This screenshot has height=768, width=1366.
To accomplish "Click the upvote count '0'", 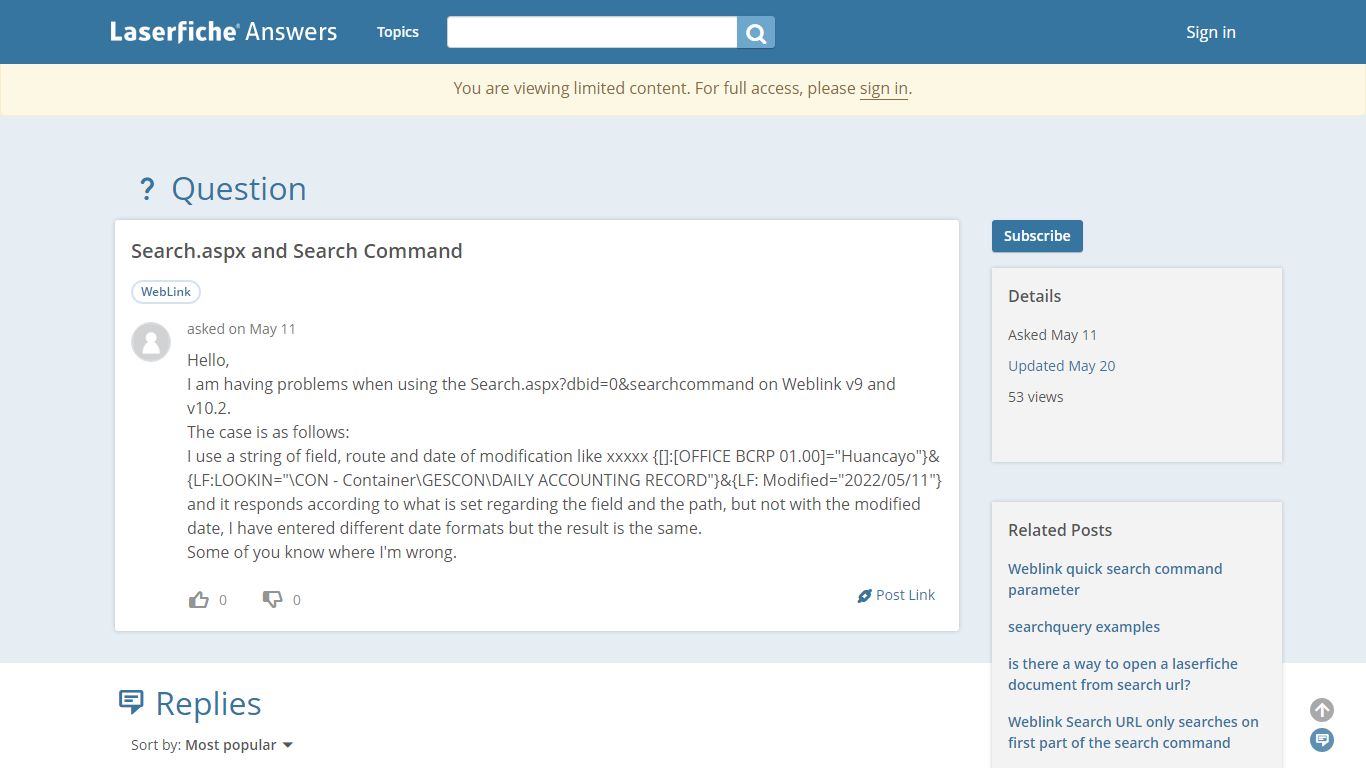I will pyautogui.click(x=223, y=600).
